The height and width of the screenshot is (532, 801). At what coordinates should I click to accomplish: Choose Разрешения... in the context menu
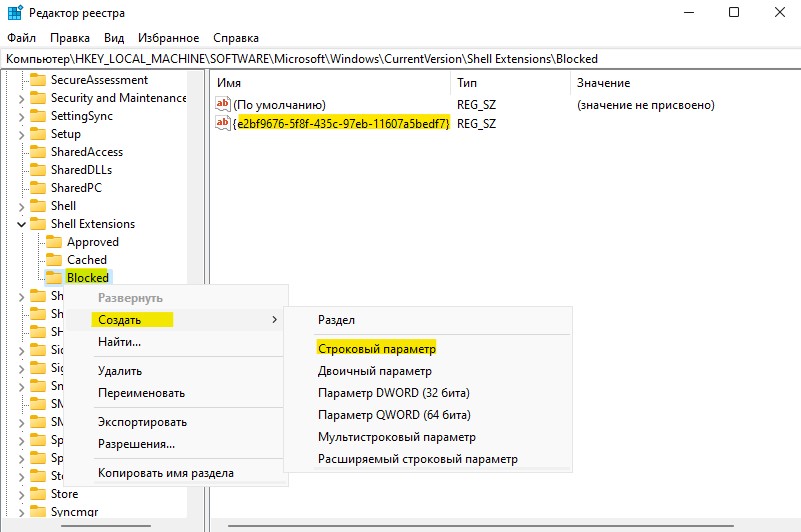174,444
